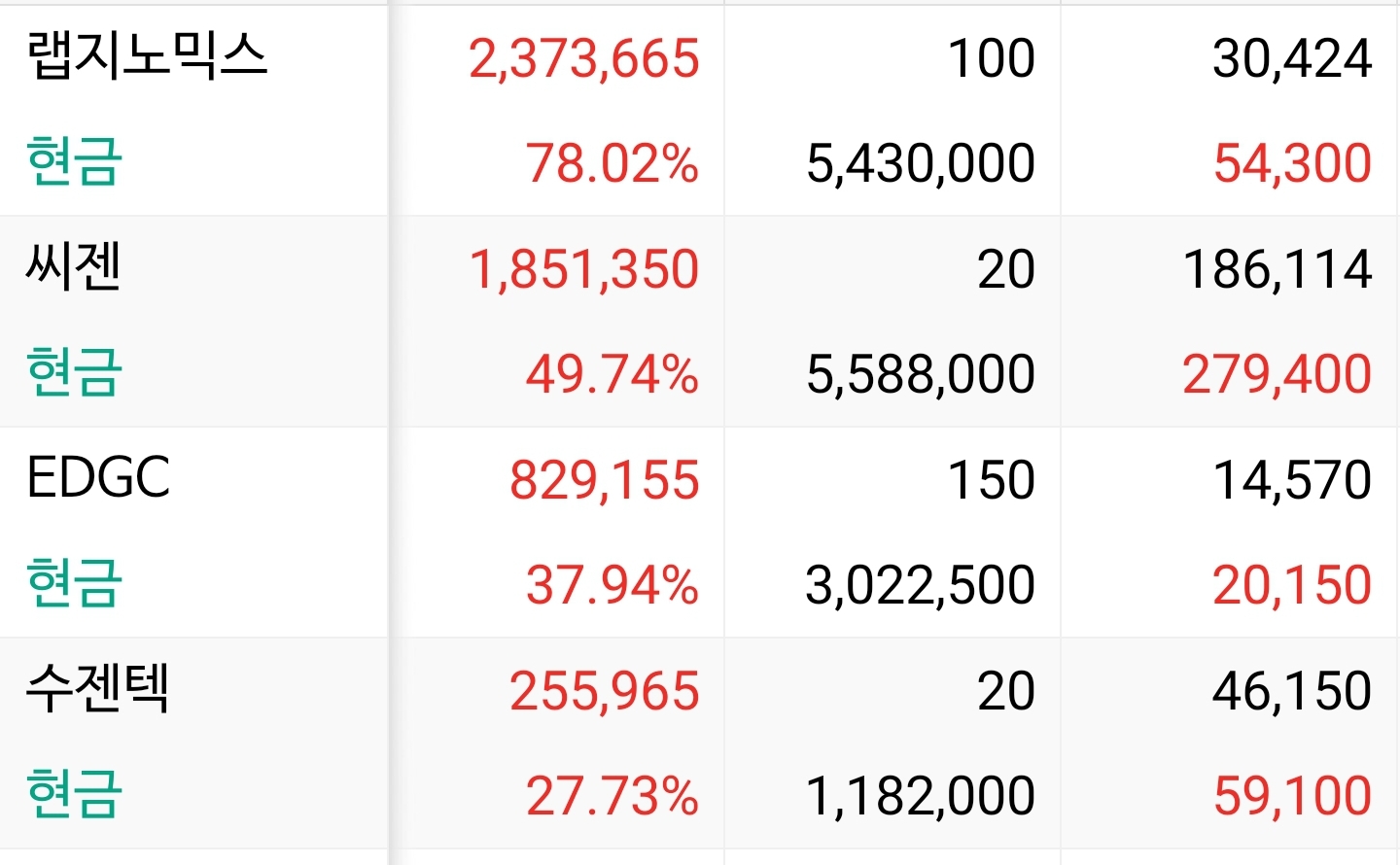Click the profit value 1,851,350
The image size is (1400, 865).
pyautogui.click(x=584, y=270)
